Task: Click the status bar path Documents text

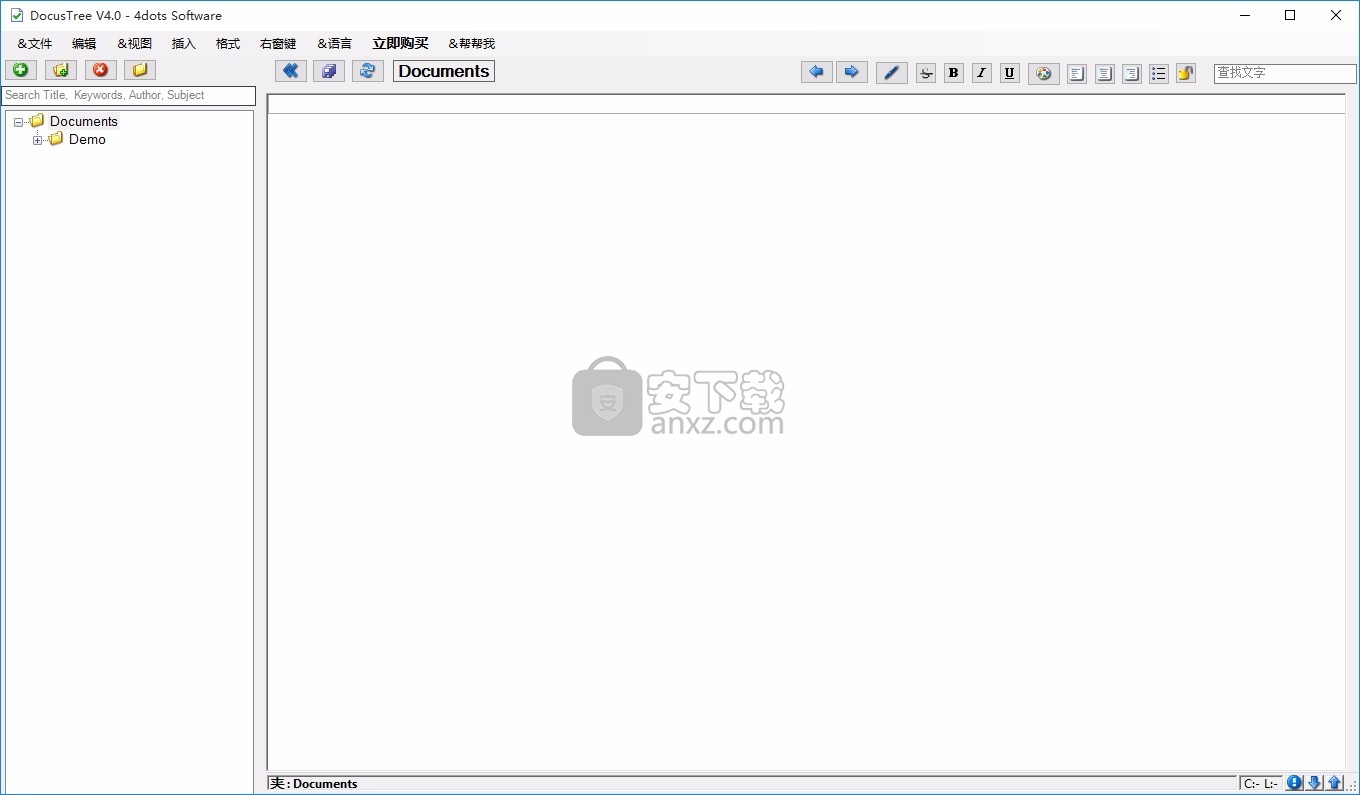Action: 325,784
